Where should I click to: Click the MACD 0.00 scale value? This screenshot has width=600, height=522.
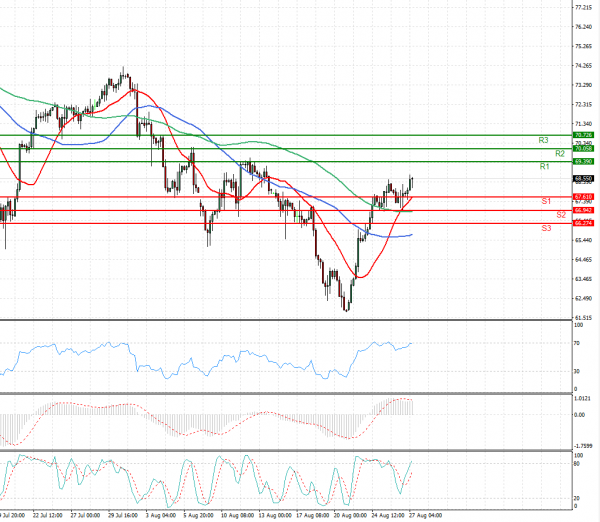(579, 415)
